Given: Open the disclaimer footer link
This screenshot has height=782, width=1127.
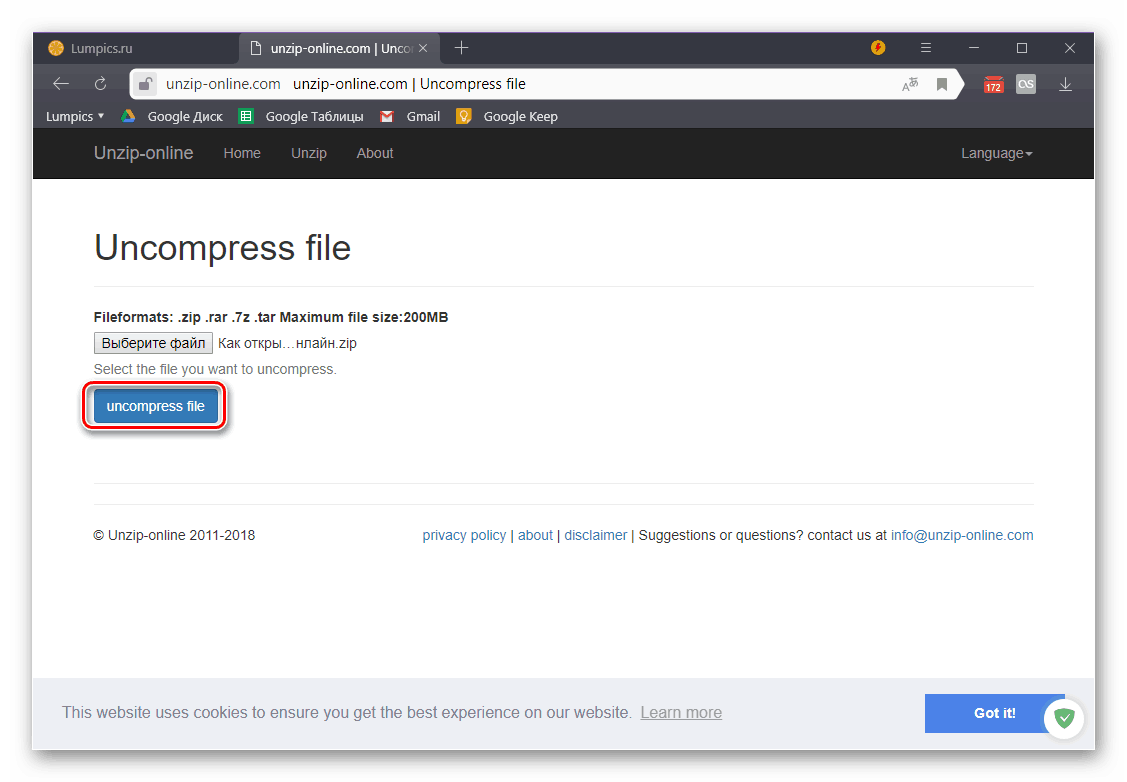Looking at the screenshot, I should (596, 535).
